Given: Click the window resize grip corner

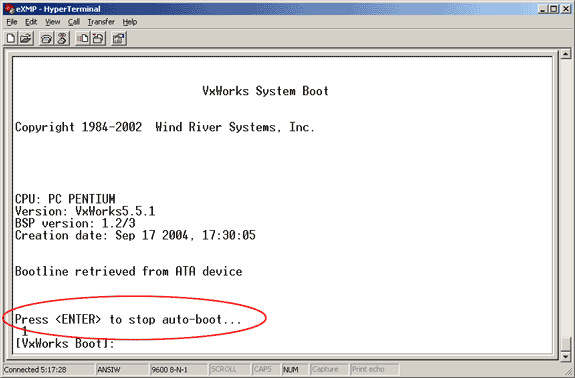Looking at the screenshot, I should 568,371.
